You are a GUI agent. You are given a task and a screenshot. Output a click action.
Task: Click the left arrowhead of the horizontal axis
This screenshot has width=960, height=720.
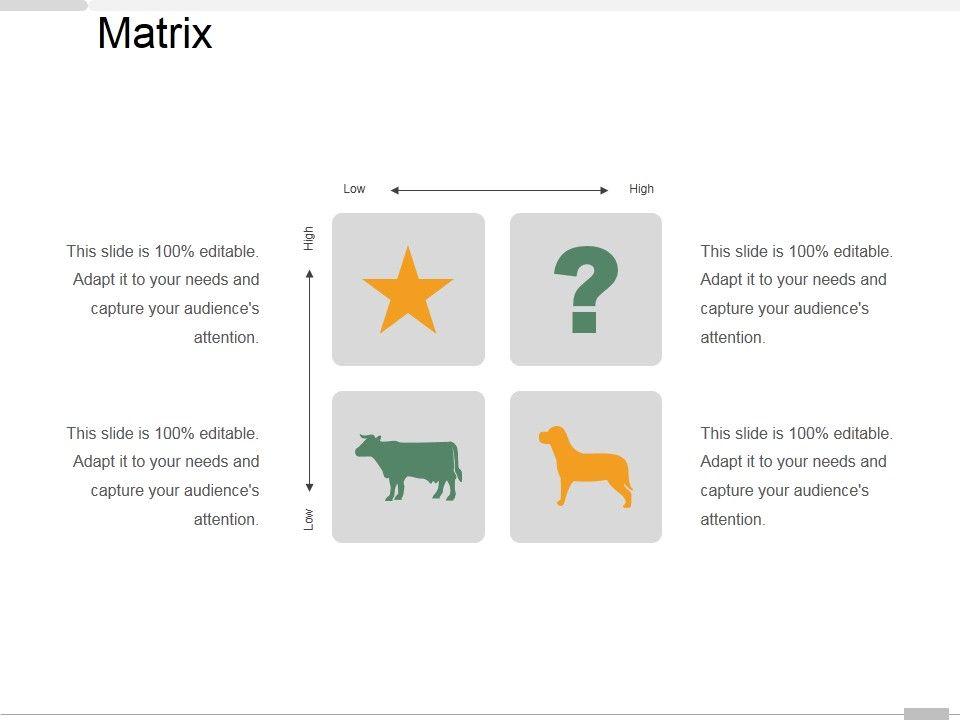395,190
